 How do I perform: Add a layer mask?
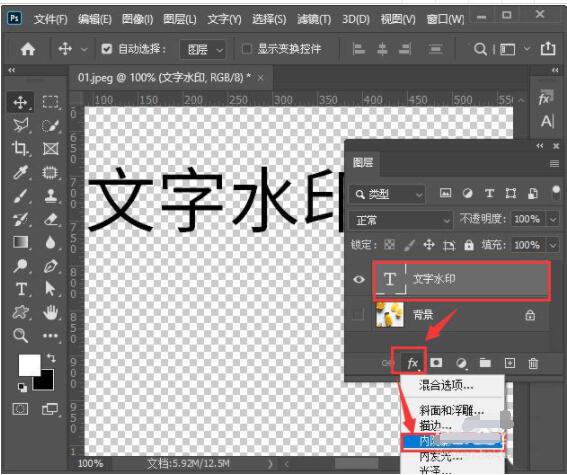coord(436,362)
